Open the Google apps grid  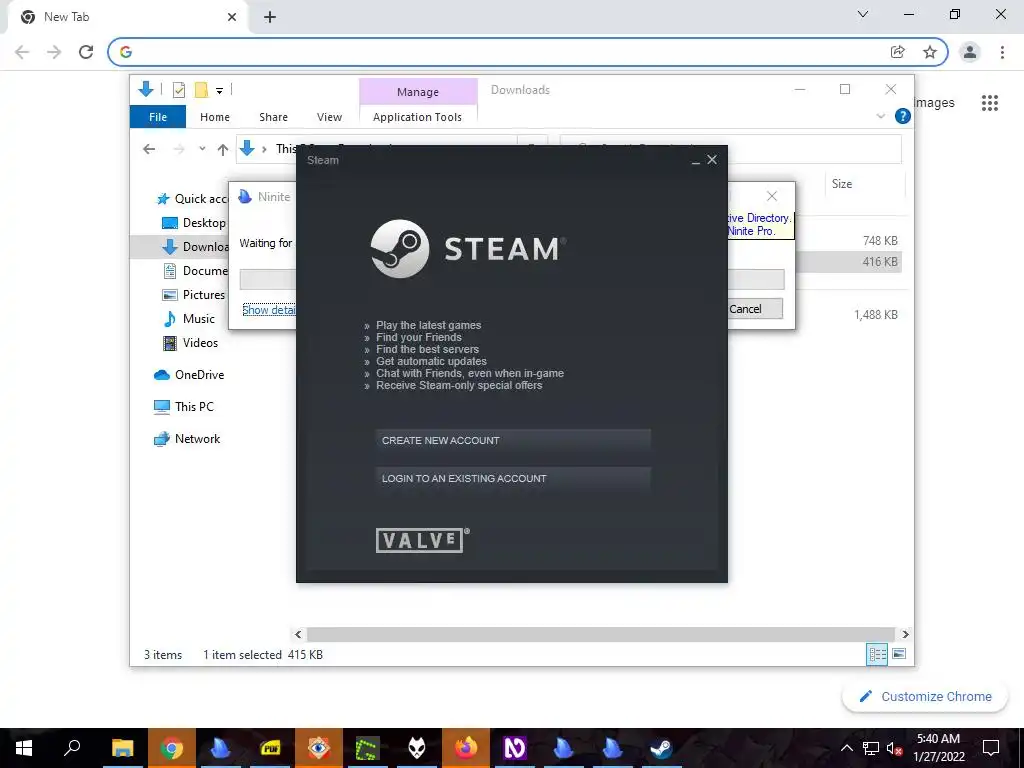[x=990, y=103]
